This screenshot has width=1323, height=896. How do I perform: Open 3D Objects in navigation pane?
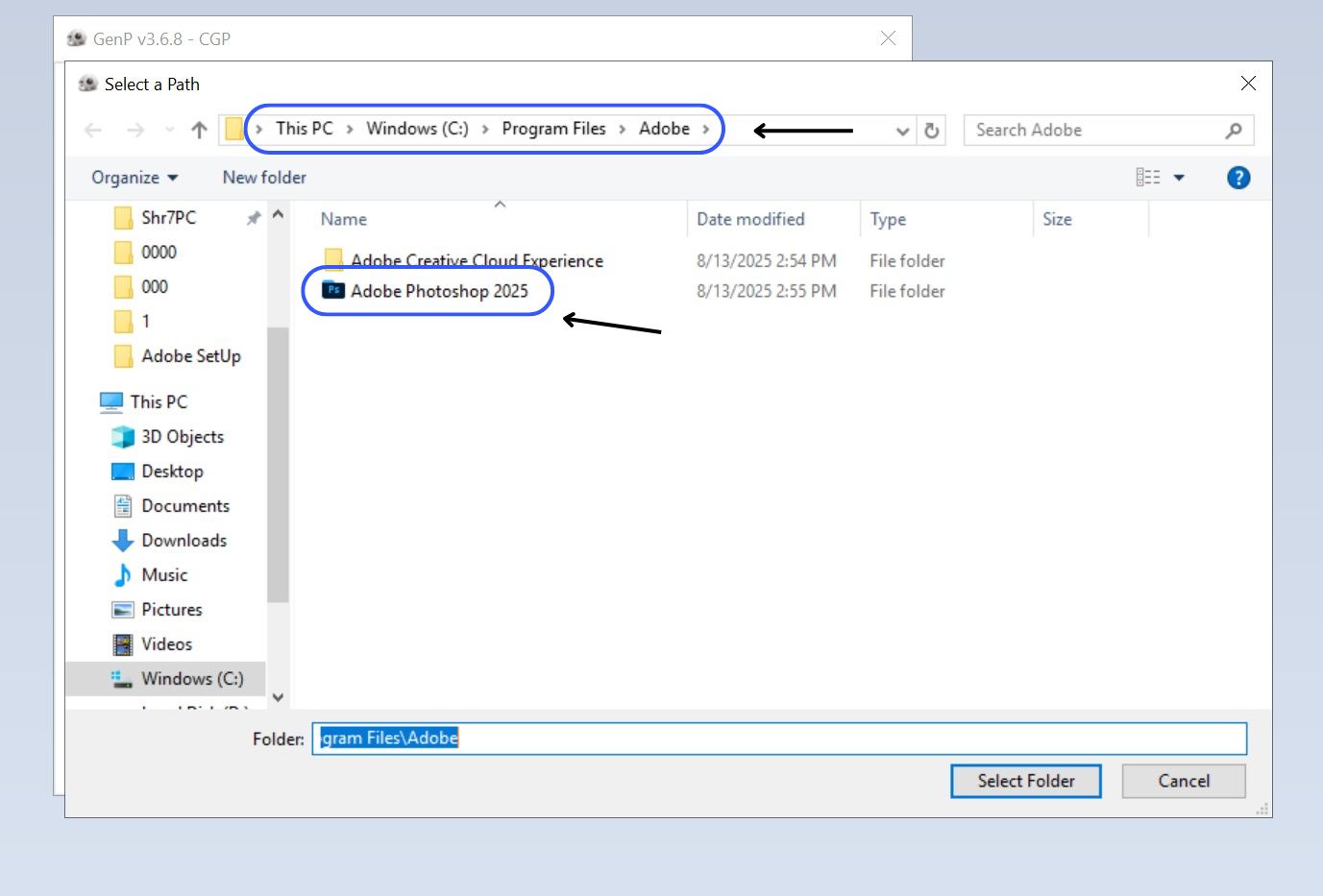182,437
